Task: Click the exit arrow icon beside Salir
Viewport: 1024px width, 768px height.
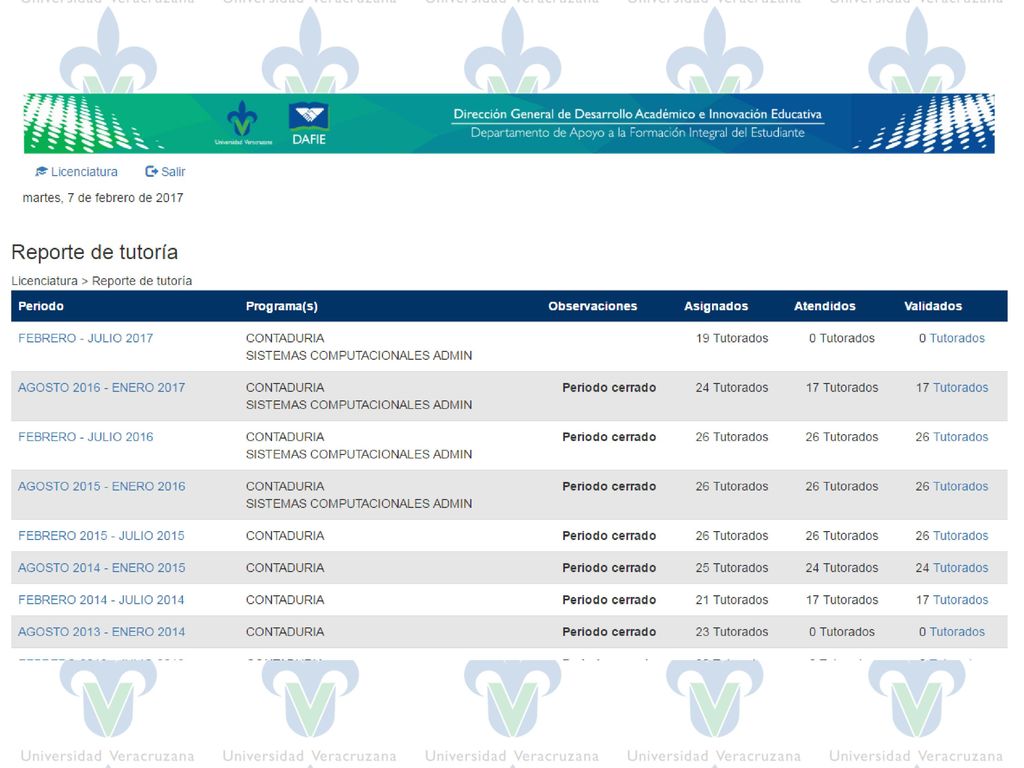Action: [x=152, y=172]
